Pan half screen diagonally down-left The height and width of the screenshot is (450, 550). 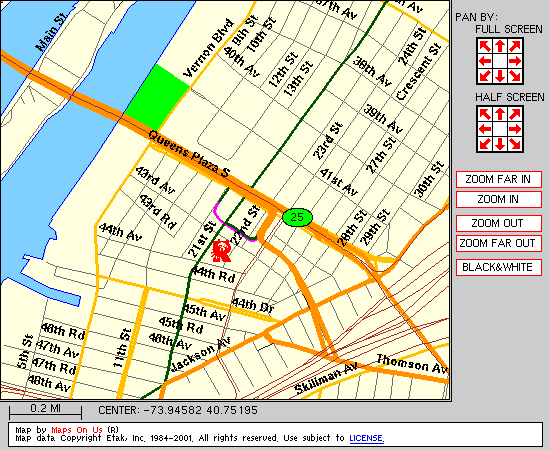point(485,144)
